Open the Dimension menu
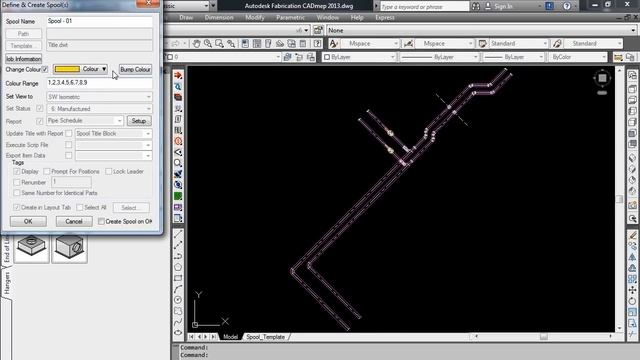The height and width of the screenshot is (360, 640). click(219, 18)
